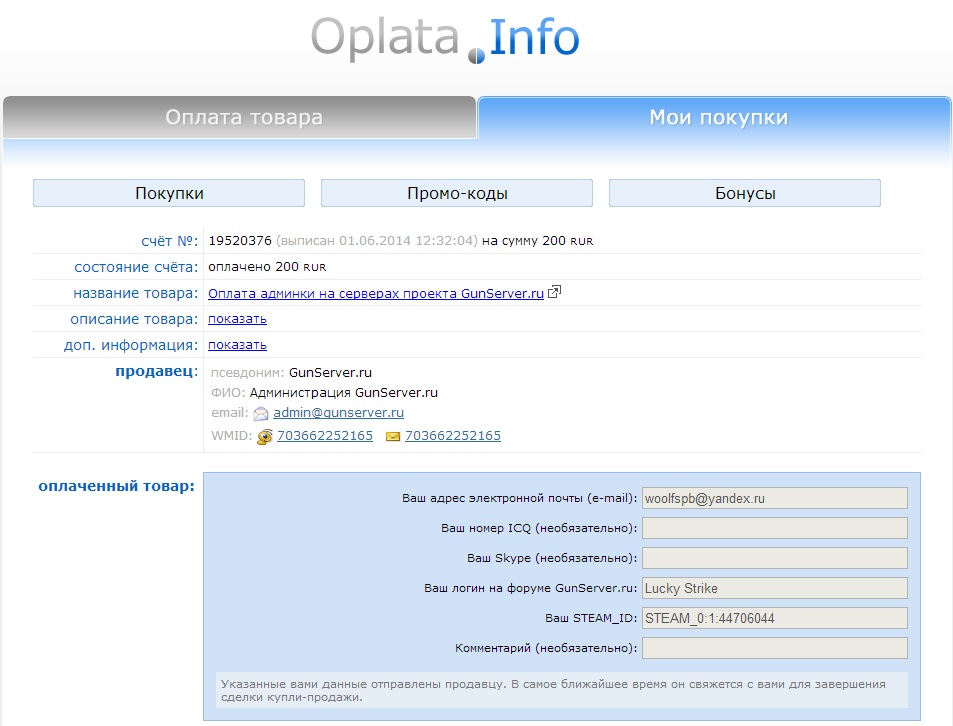Open the Покупки section
The height and width of the screenshot is (726, 953).
(169, 193)
